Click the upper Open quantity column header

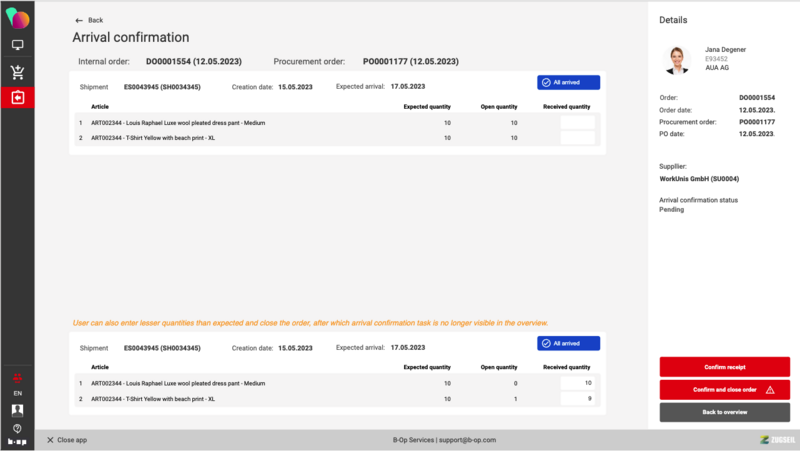point(498,107)
